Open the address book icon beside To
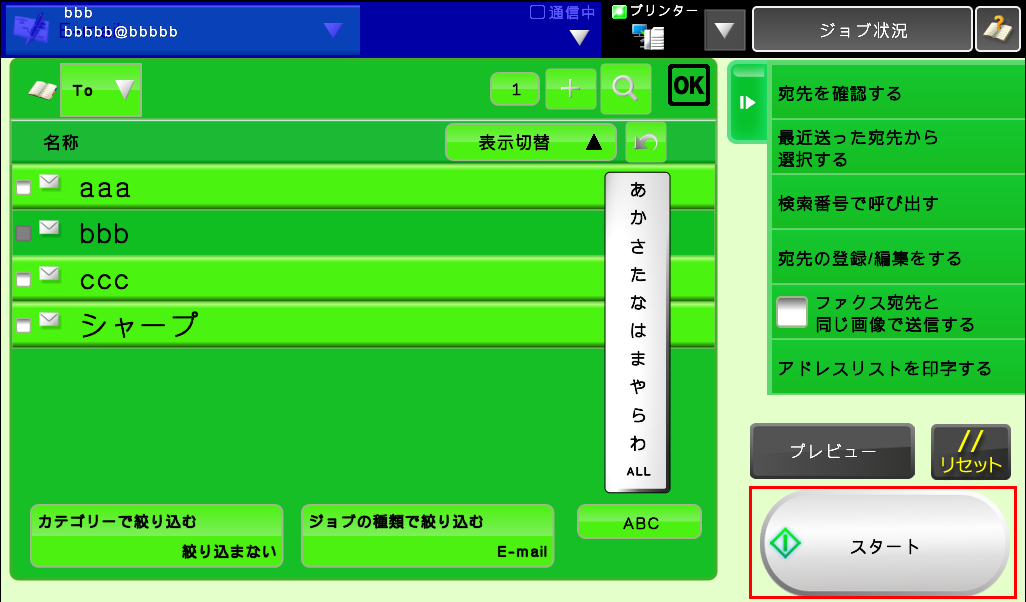 [41, 90]
